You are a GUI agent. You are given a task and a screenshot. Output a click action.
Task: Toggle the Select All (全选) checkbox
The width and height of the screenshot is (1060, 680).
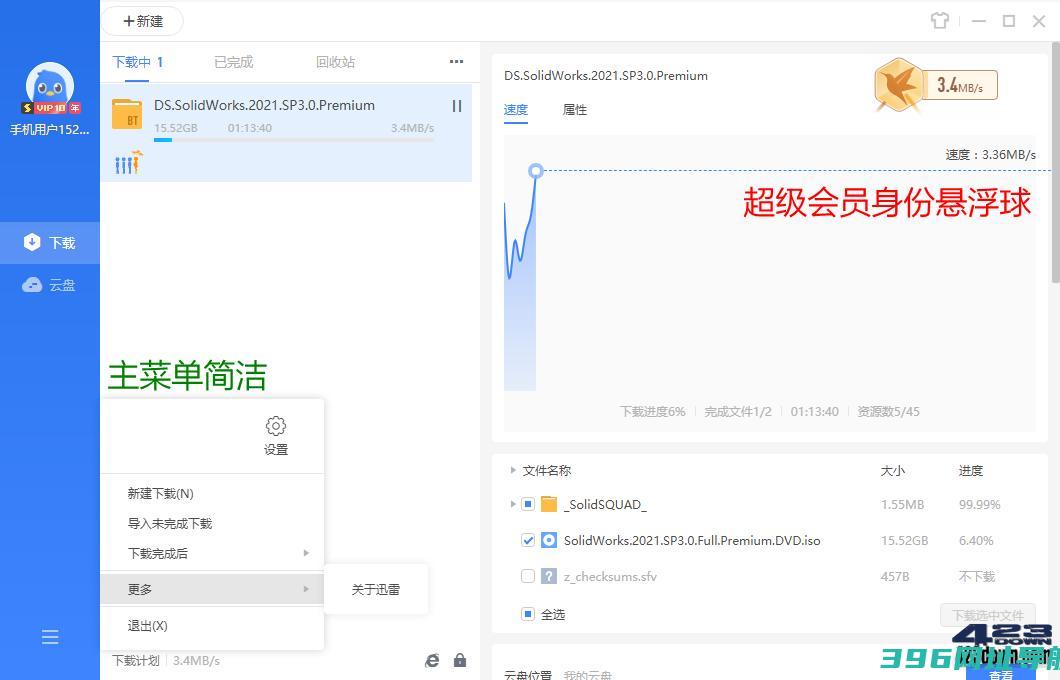pos(528,614)
